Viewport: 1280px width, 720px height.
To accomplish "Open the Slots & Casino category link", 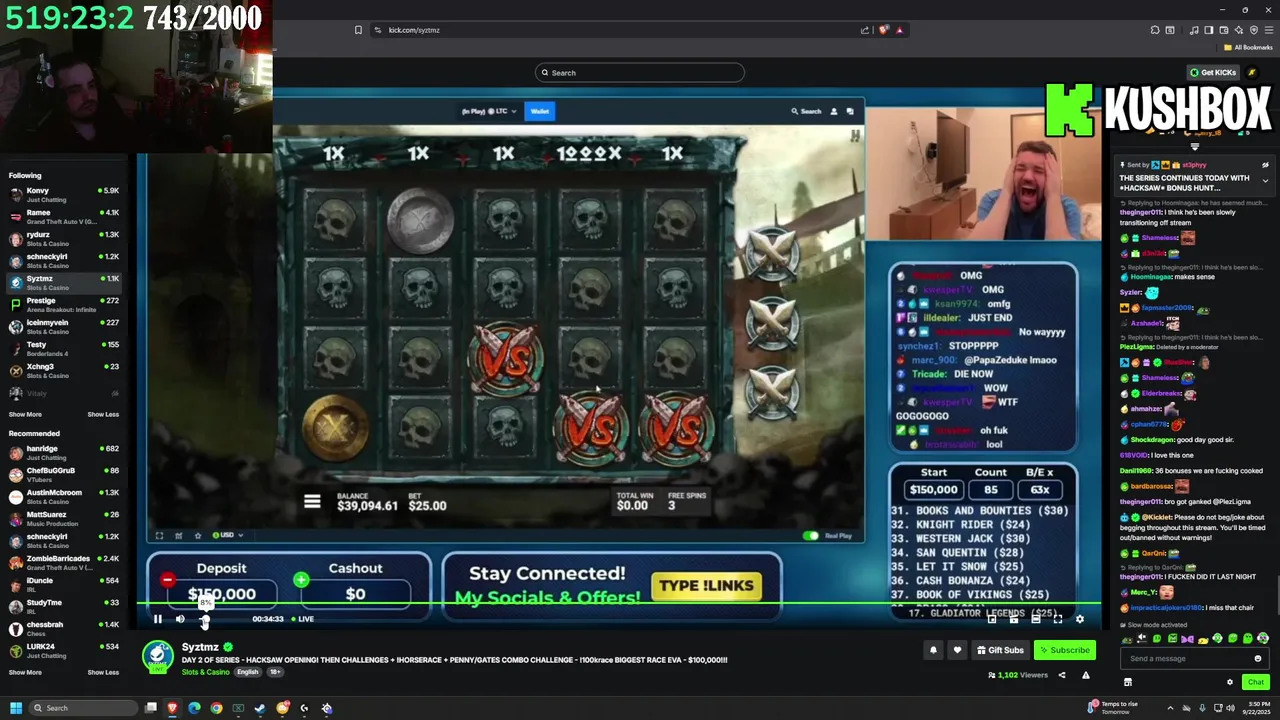I will click(205, 672).
